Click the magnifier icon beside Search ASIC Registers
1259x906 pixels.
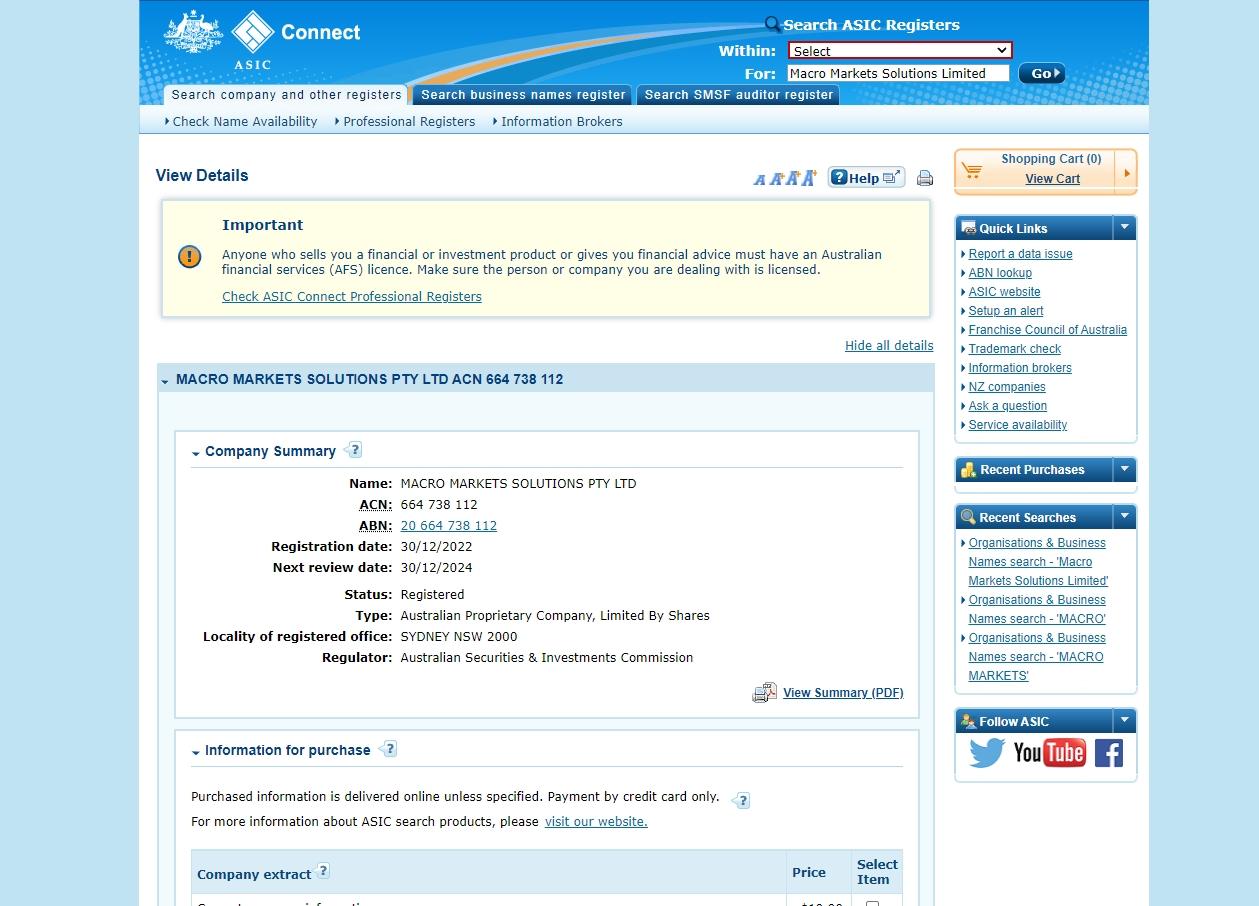click(772, 25)
